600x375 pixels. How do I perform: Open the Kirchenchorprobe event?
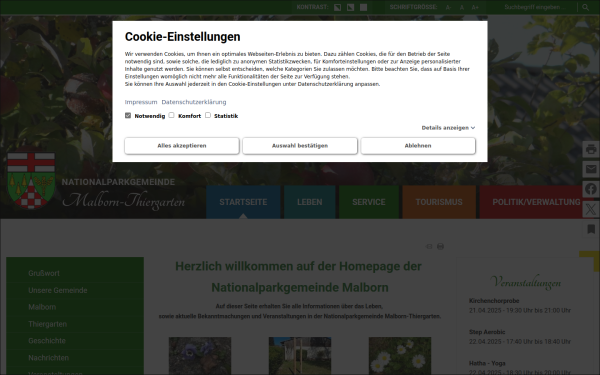494,301
